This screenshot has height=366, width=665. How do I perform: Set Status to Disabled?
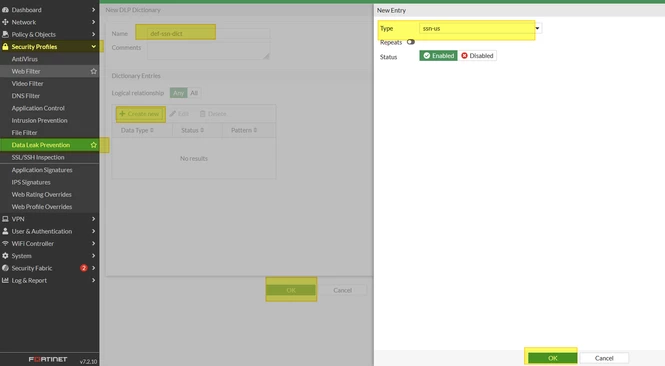click(x=477, y=56)
